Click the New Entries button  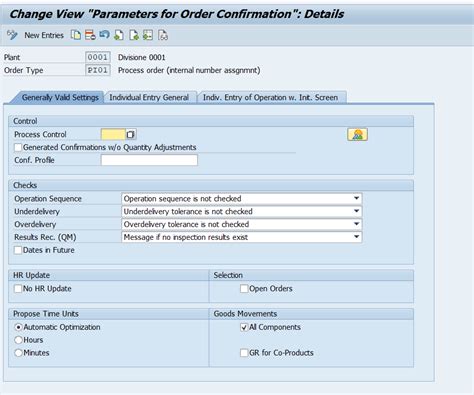click(x=44, y=35)
